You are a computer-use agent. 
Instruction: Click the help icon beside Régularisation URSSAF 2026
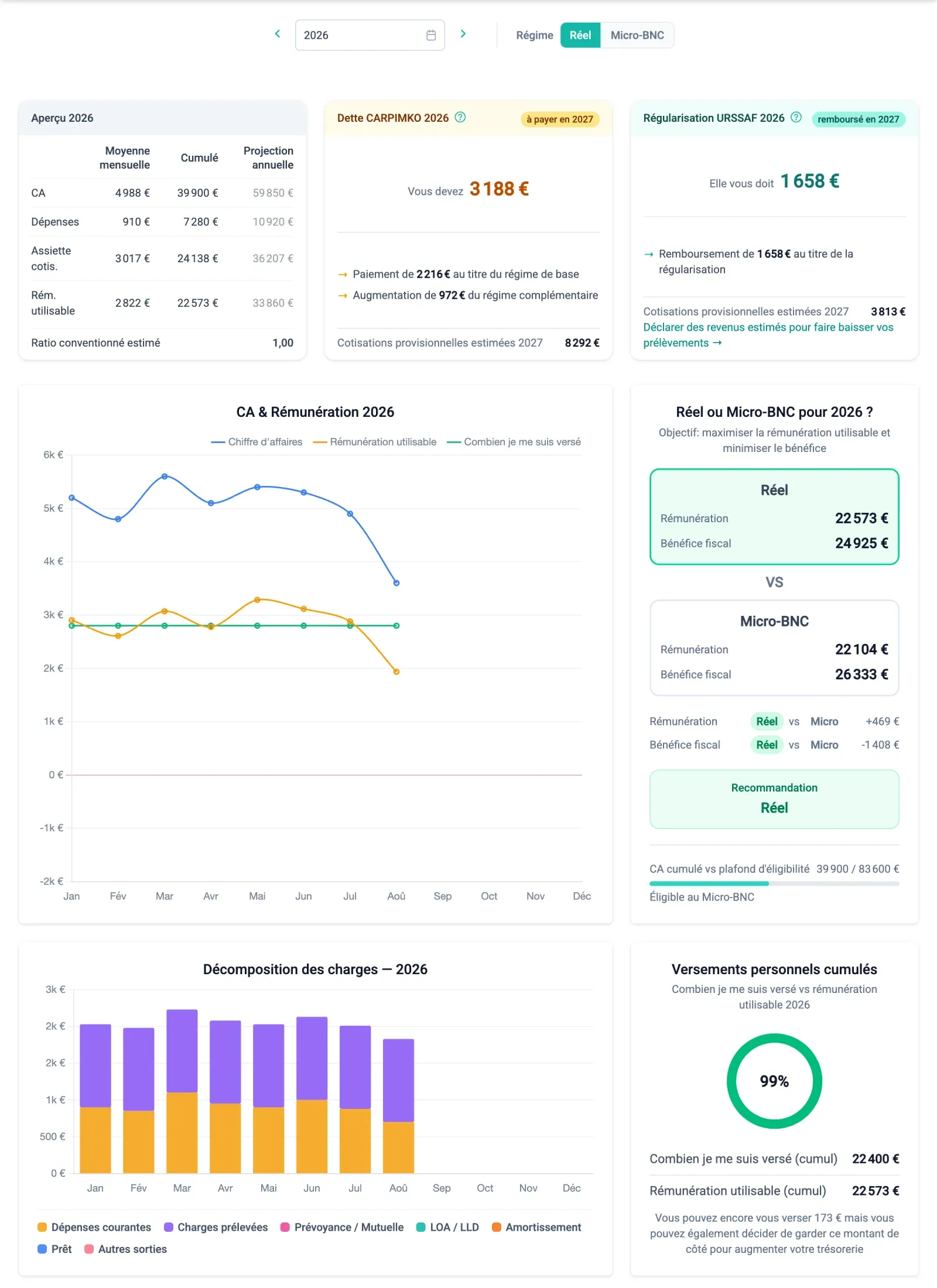coord(796,117)
